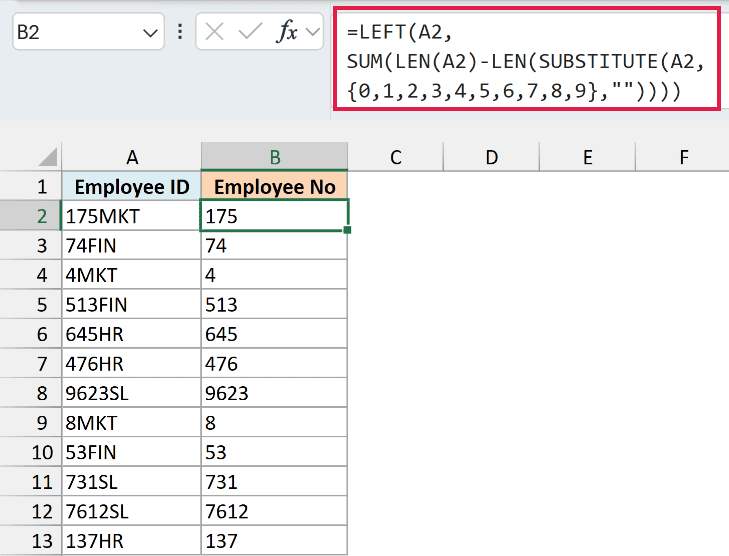Select row 4 header

31,275
